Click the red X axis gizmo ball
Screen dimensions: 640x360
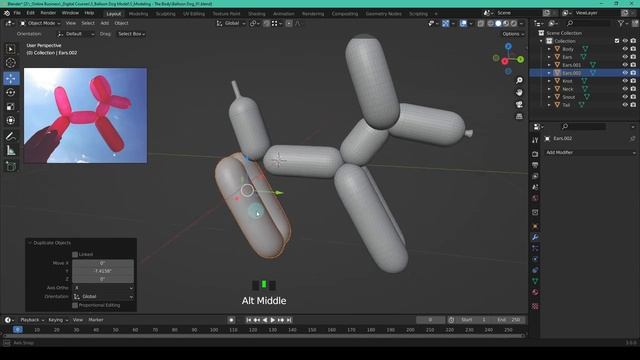(x=505, y=62)
